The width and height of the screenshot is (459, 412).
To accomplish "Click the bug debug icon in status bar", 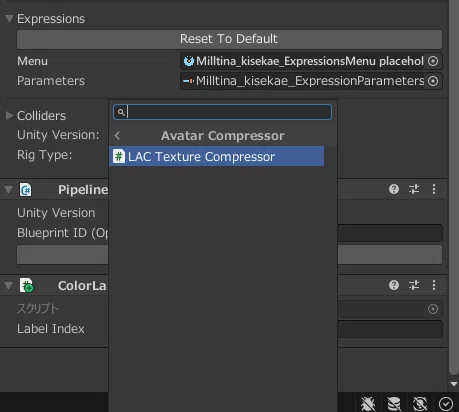I will (368, 404).
